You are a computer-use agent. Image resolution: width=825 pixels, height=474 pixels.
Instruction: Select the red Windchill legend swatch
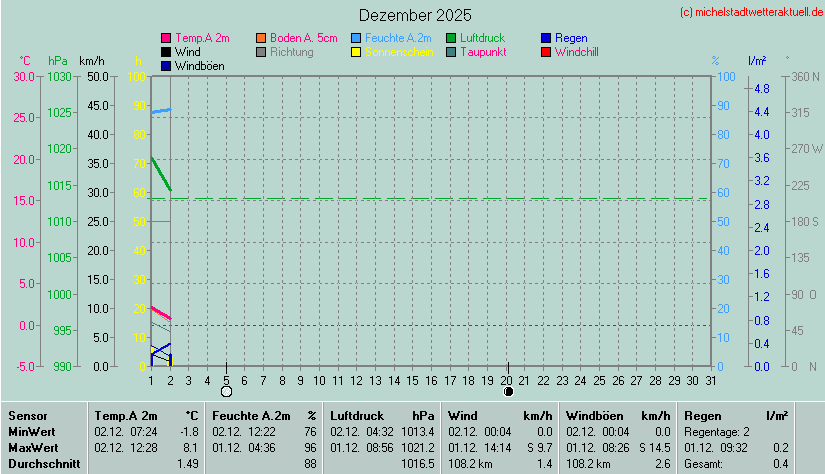pos(546,52)
